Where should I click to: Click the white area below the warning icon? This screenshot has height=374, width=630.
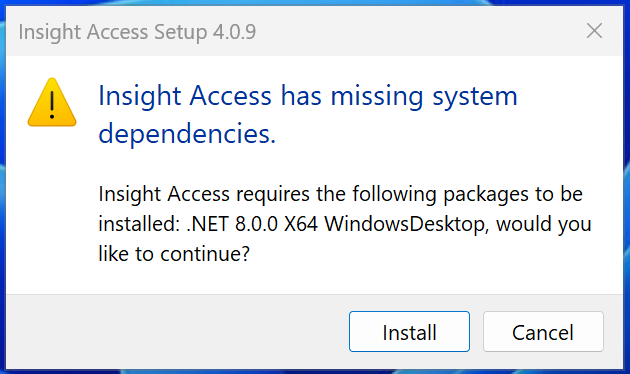tap(52, 209)
